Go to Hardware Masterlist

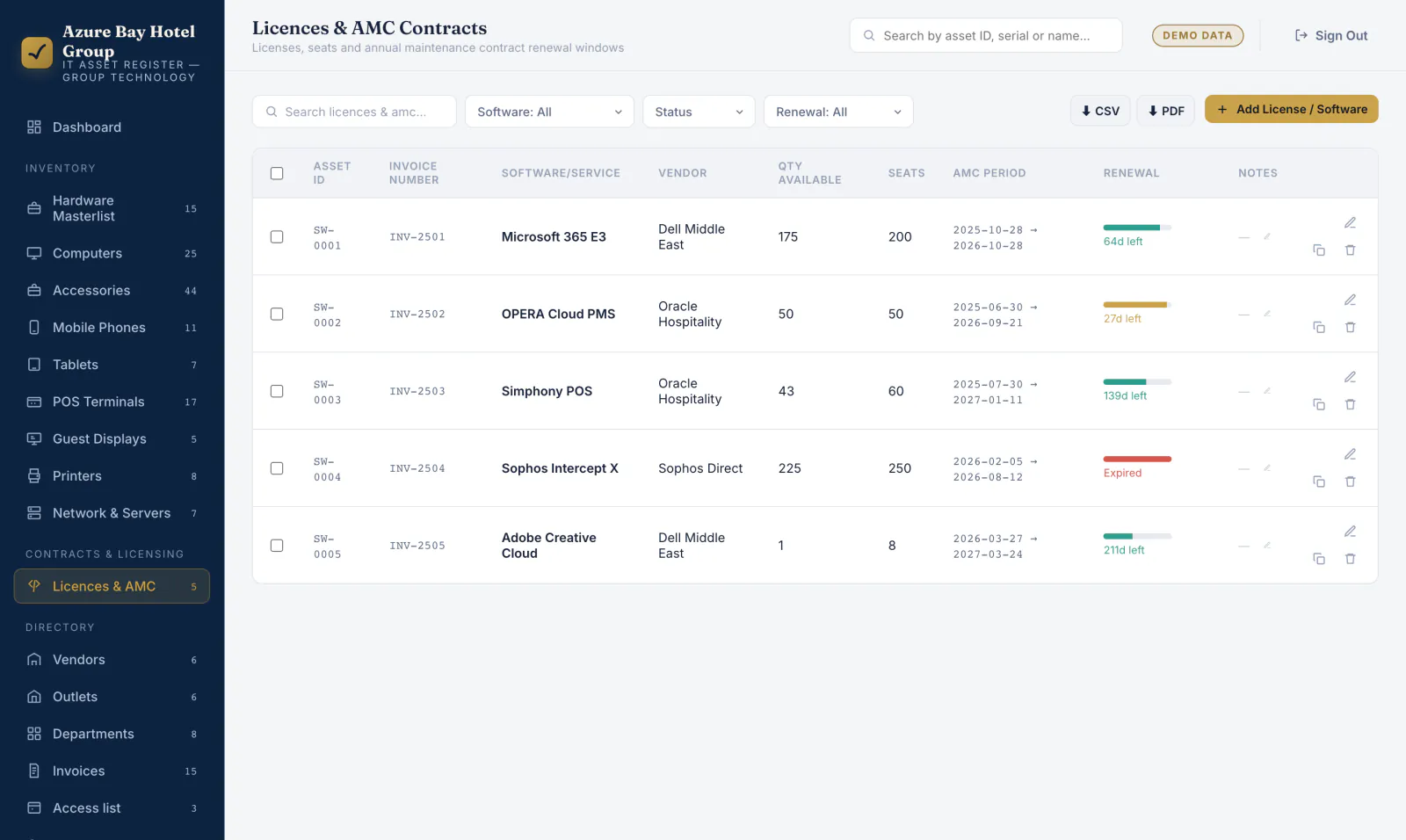(x=112, y=209)
